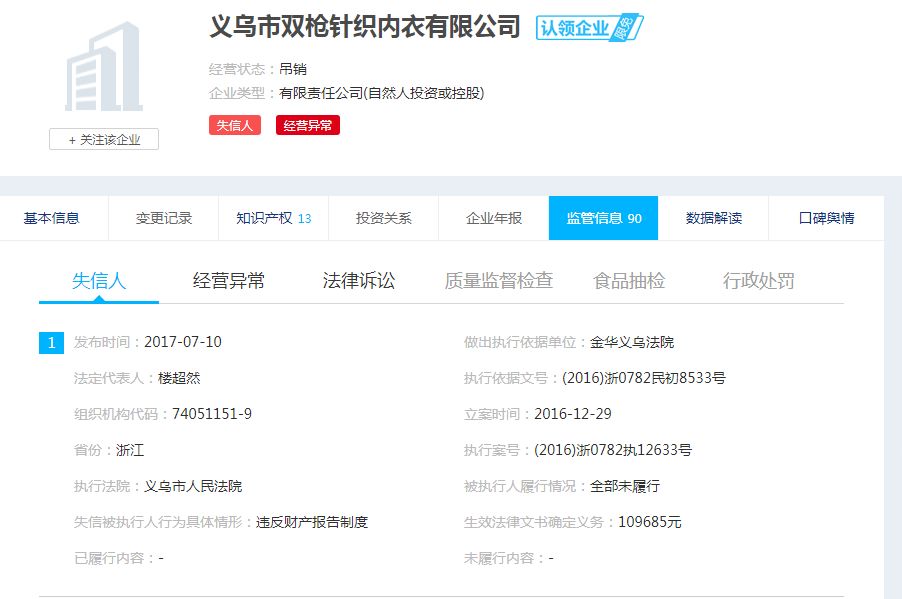This screenshot has height=599, width=902.
Task: View the 投资关系 tab
Action: (382, 217)
